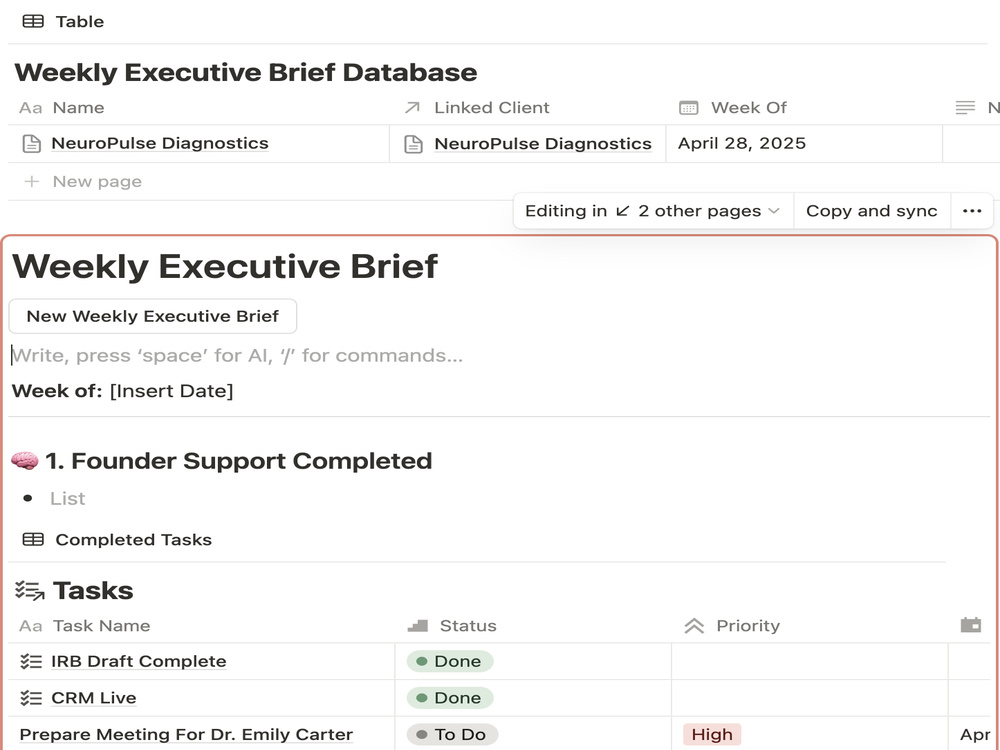
Task: Click empty Priority cell for IRB Draft Complete
Action: click(810, 661)
